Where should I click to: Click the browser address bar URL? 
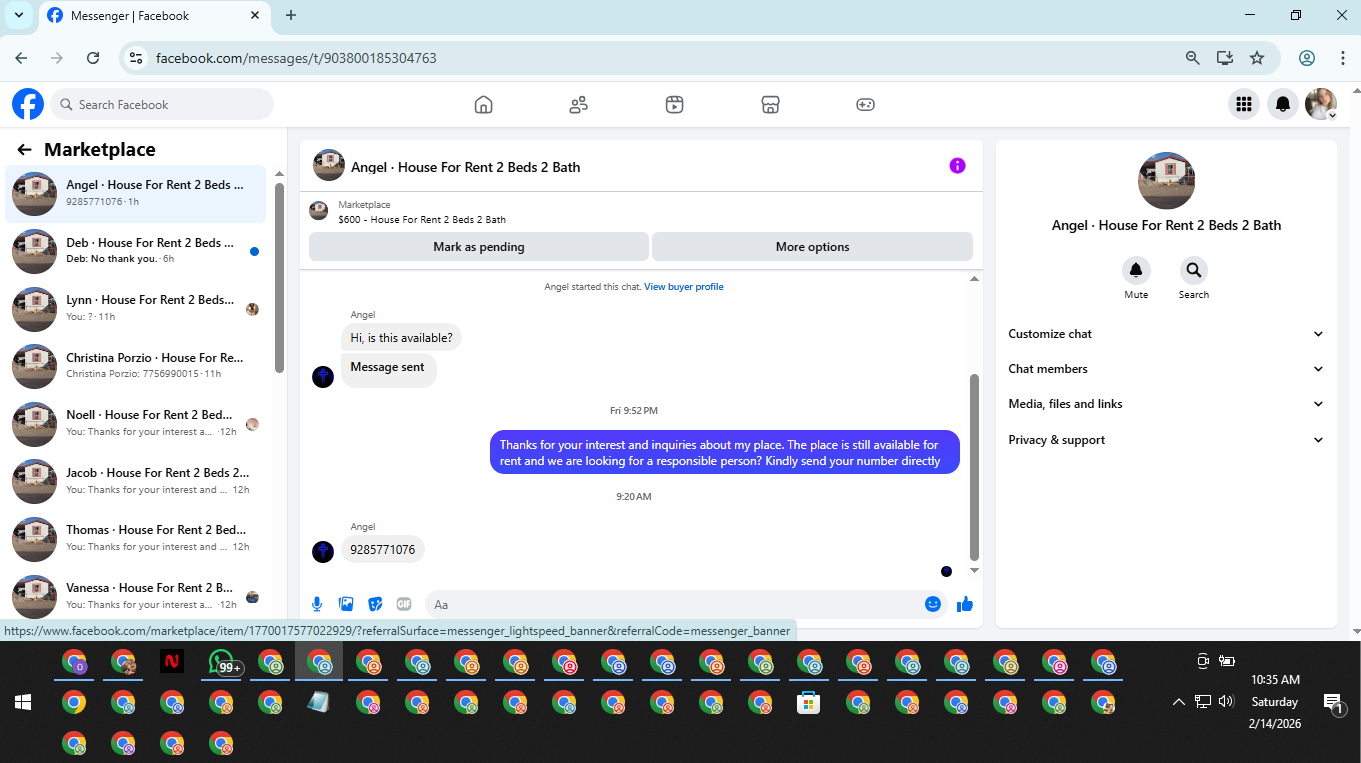[296, 58]
